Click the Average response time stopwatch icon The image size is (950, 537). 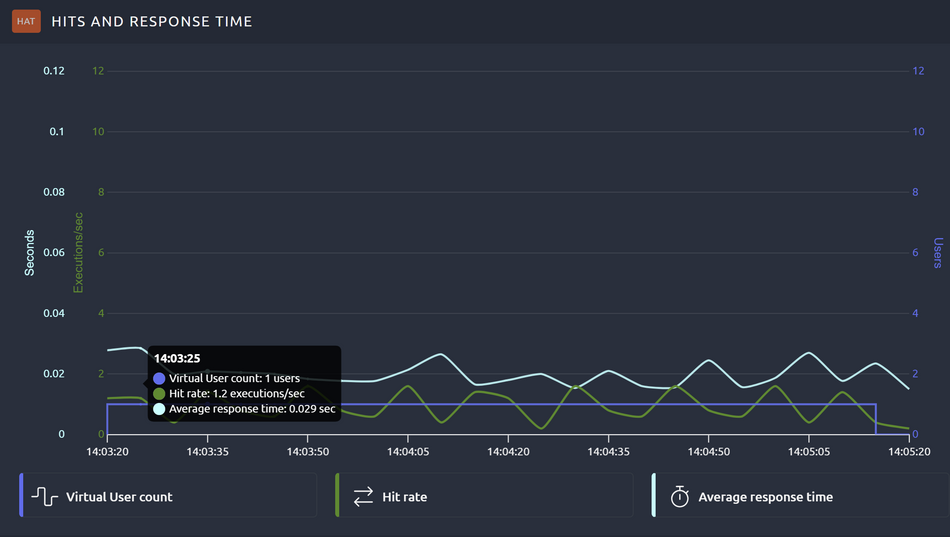click(x=679, y=496)
